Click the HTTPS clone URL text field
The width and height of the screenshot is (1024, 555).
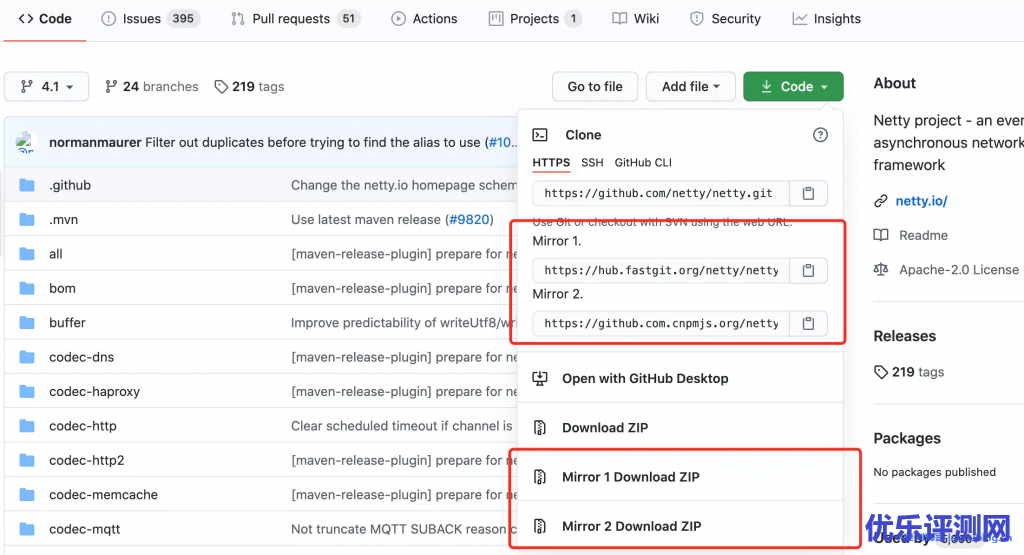(x=661, y=193)
